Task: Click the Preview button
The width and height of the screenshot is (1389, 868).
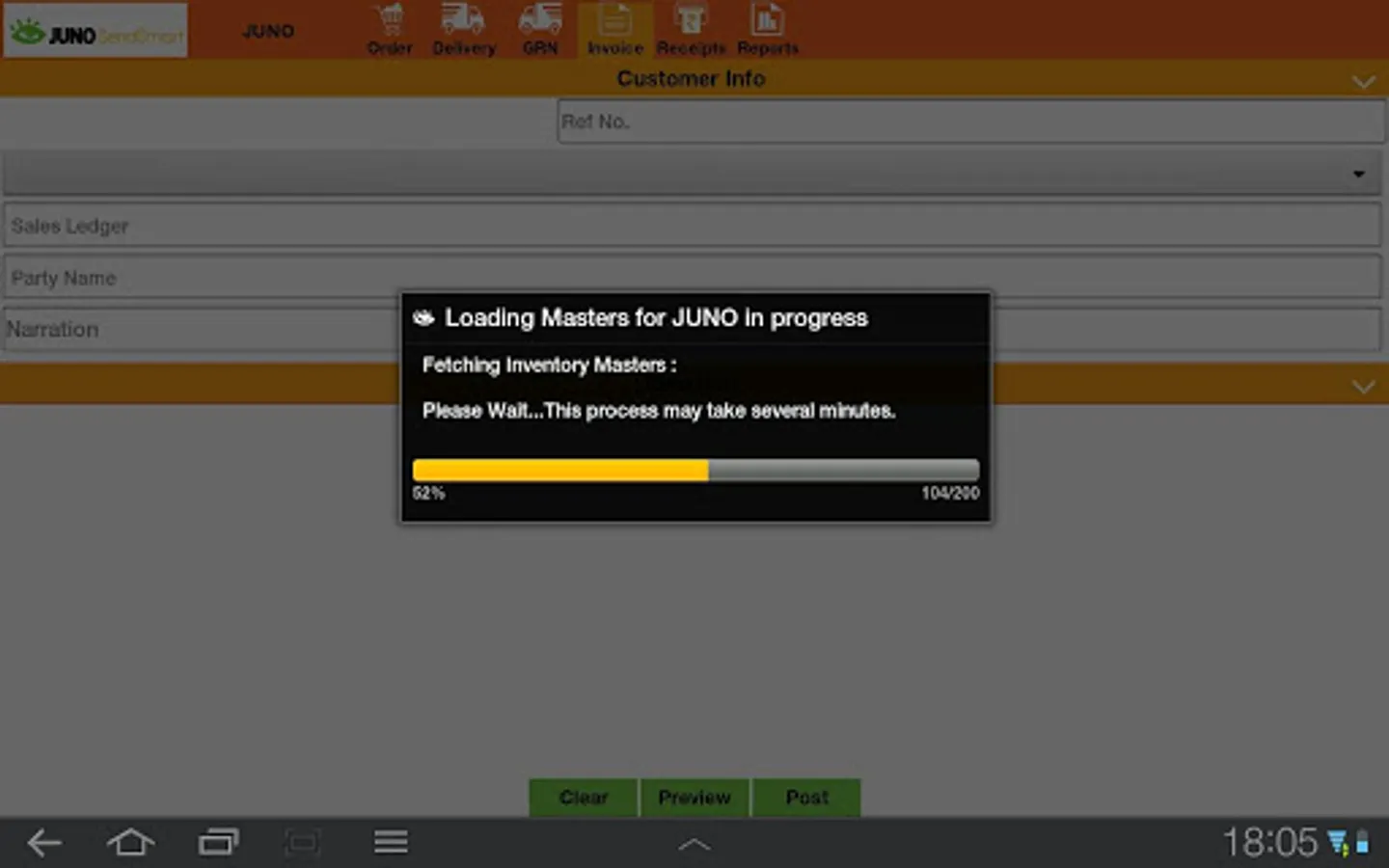Action: tap(694, 798)
